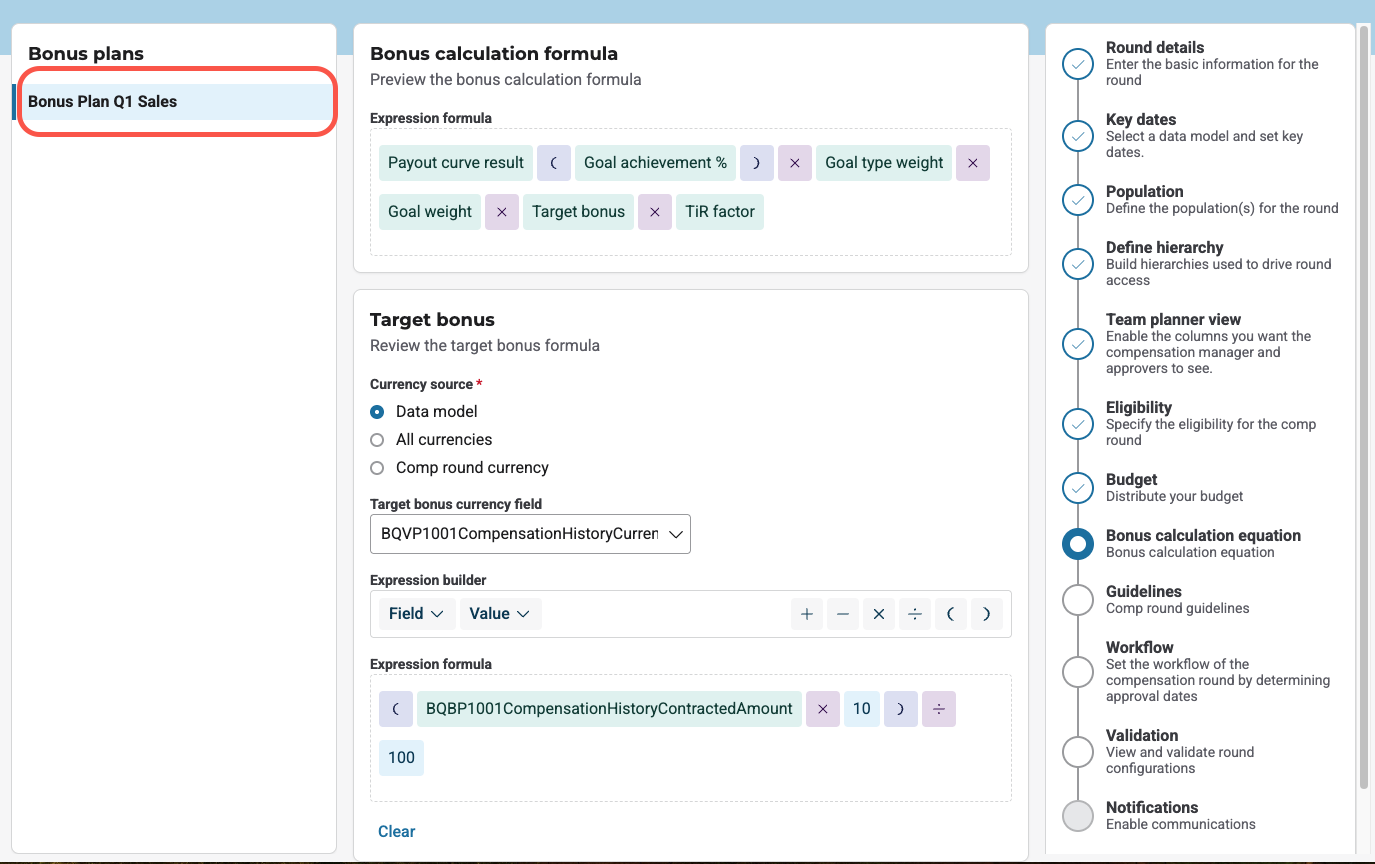Select the BQBP1001CompensationHistoryContractedAmount formula token
1375x864 pixels.
609,709
